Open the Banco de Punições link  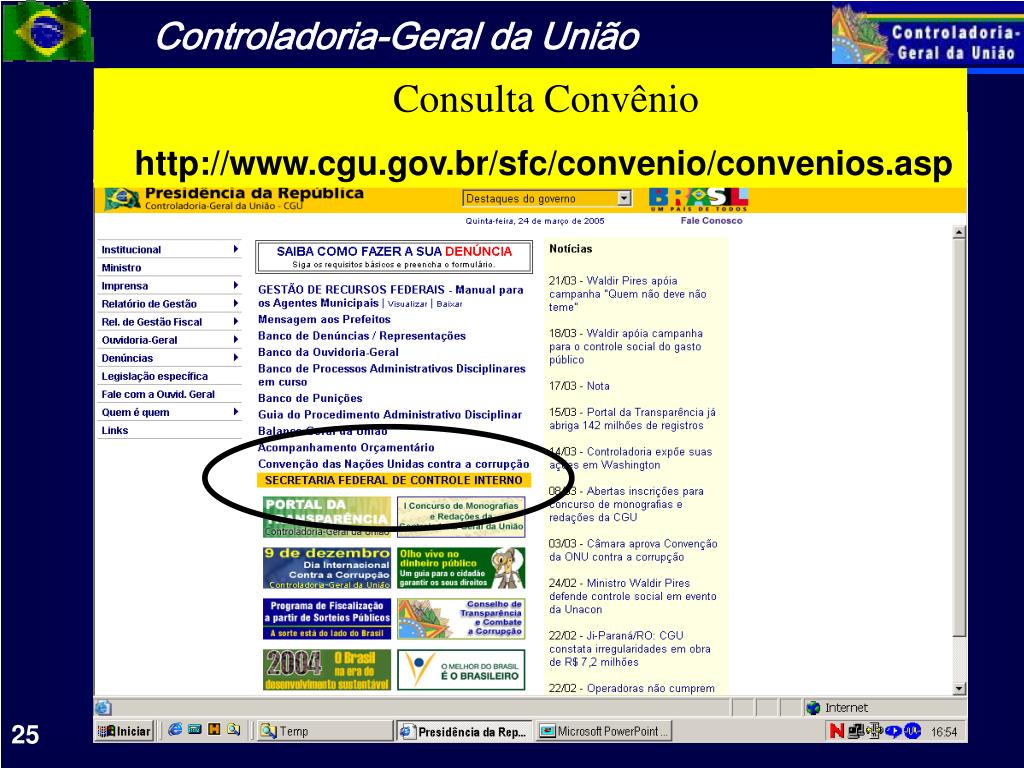(x=310, y=398)
